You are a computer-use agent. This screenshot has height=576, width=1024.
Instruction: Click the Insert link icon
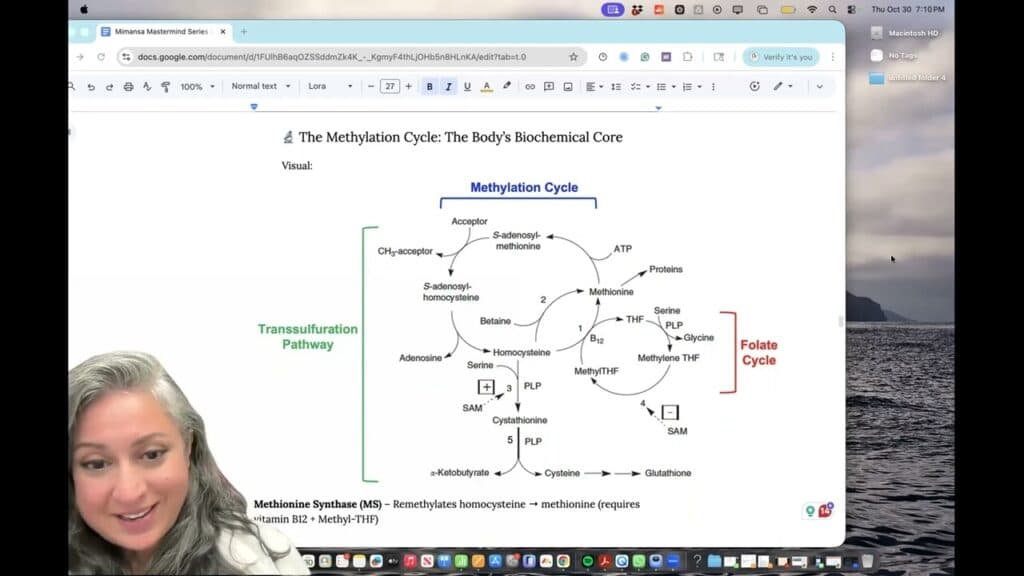(530, 87)
